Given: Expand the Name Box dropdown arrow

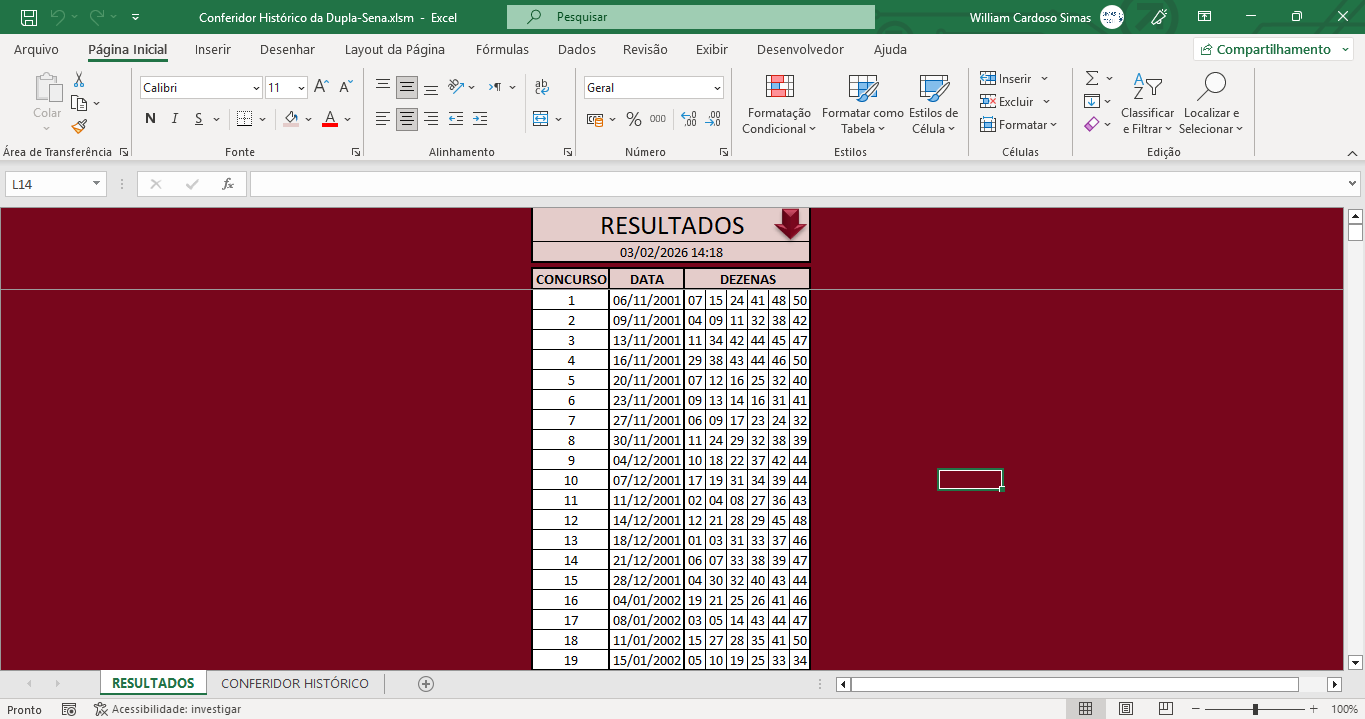Looking at the screenshot, I should 97,184.
